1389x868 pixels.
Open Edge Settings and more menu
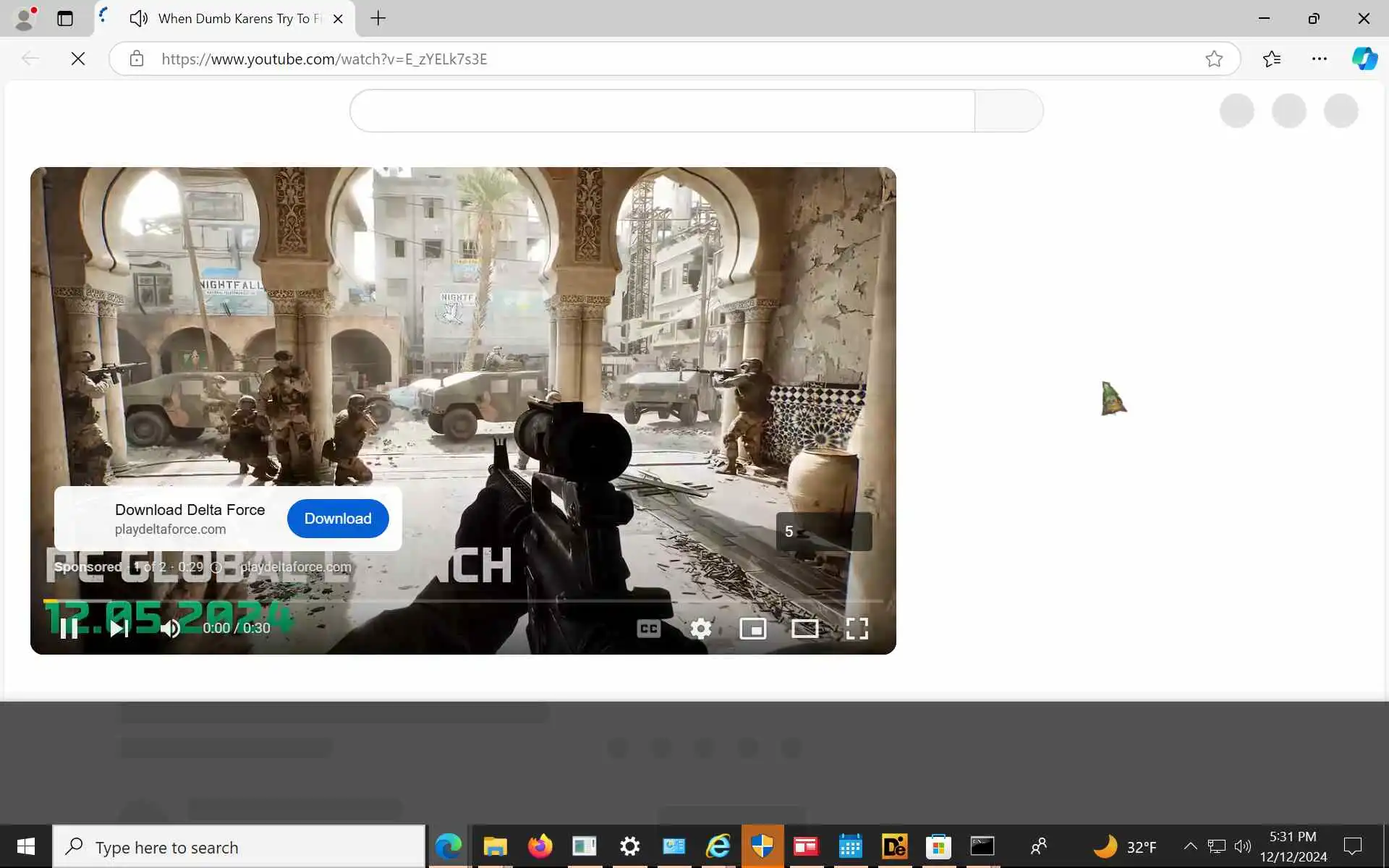click(x=1319, y=59)
